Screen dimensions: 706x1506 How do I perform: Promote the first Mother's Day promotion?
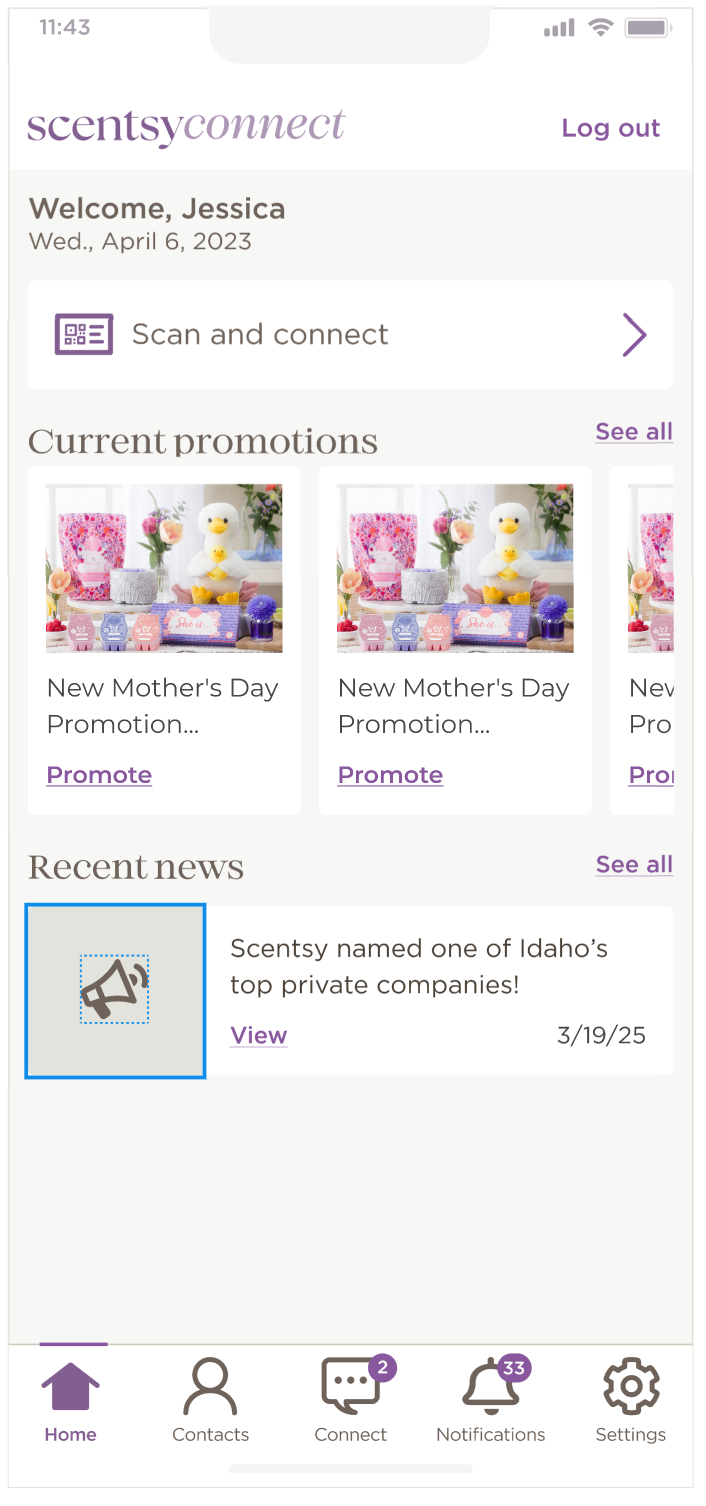tap(99, 775)
